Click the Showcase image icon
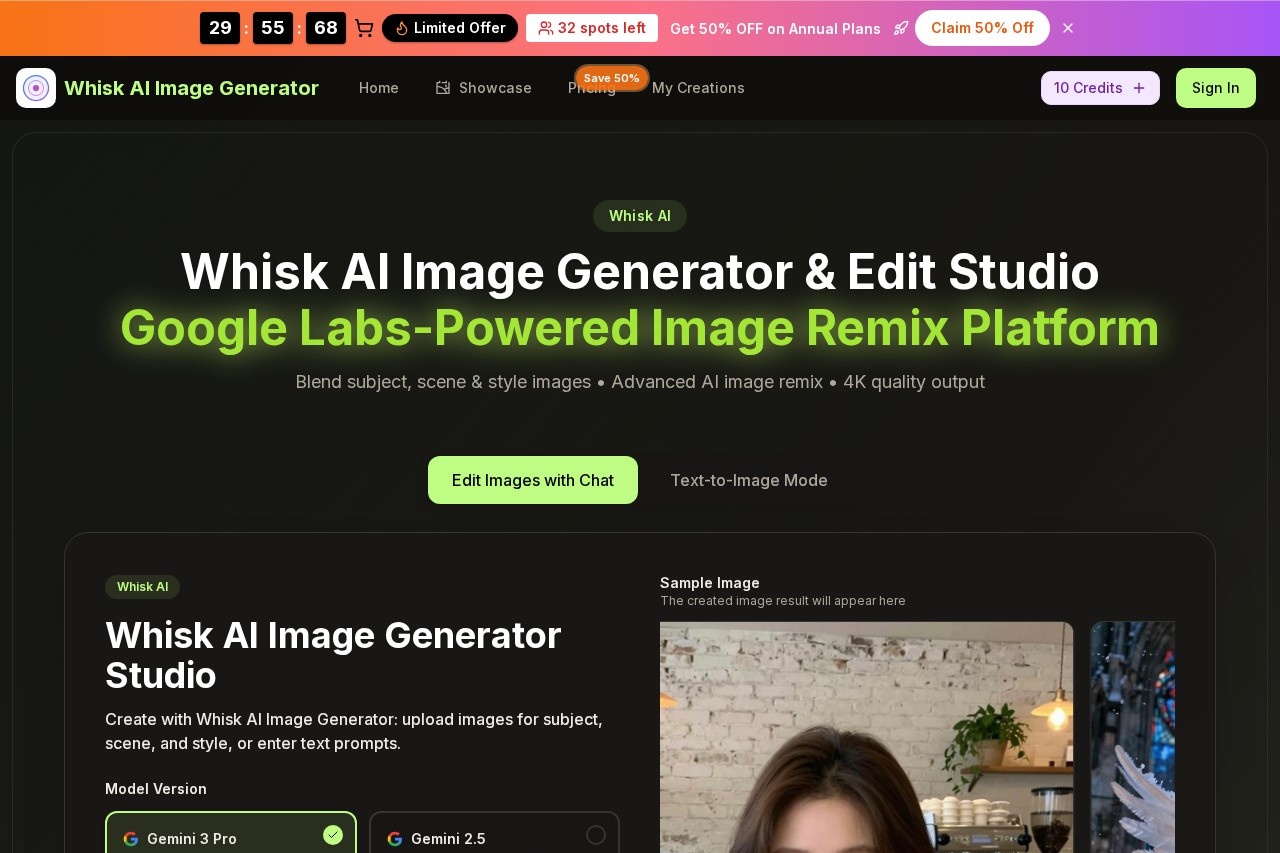This screenshot has width=1280, height=853. (x=443, y=88)
